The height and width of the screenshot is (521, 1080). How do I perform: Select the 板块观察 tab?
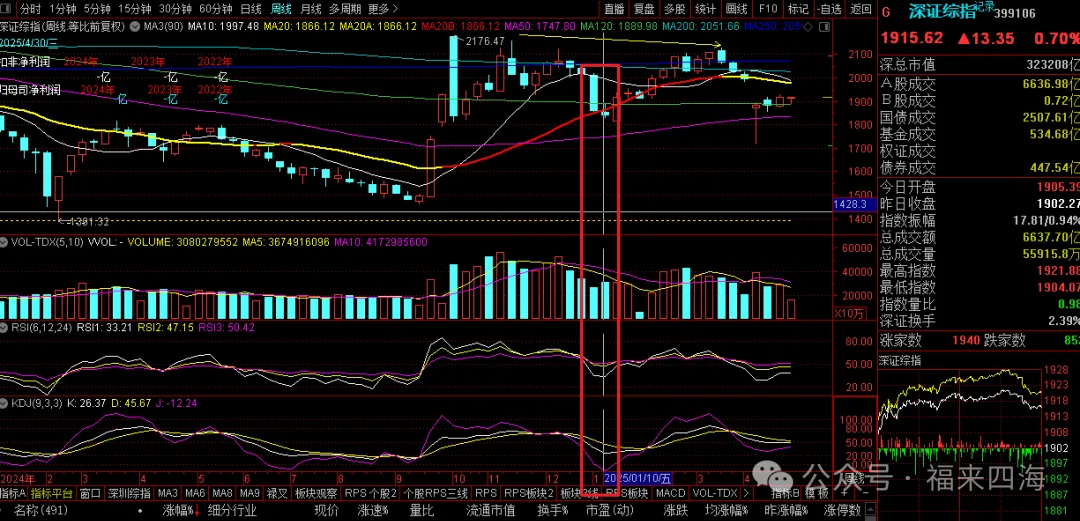pos(316,493)
